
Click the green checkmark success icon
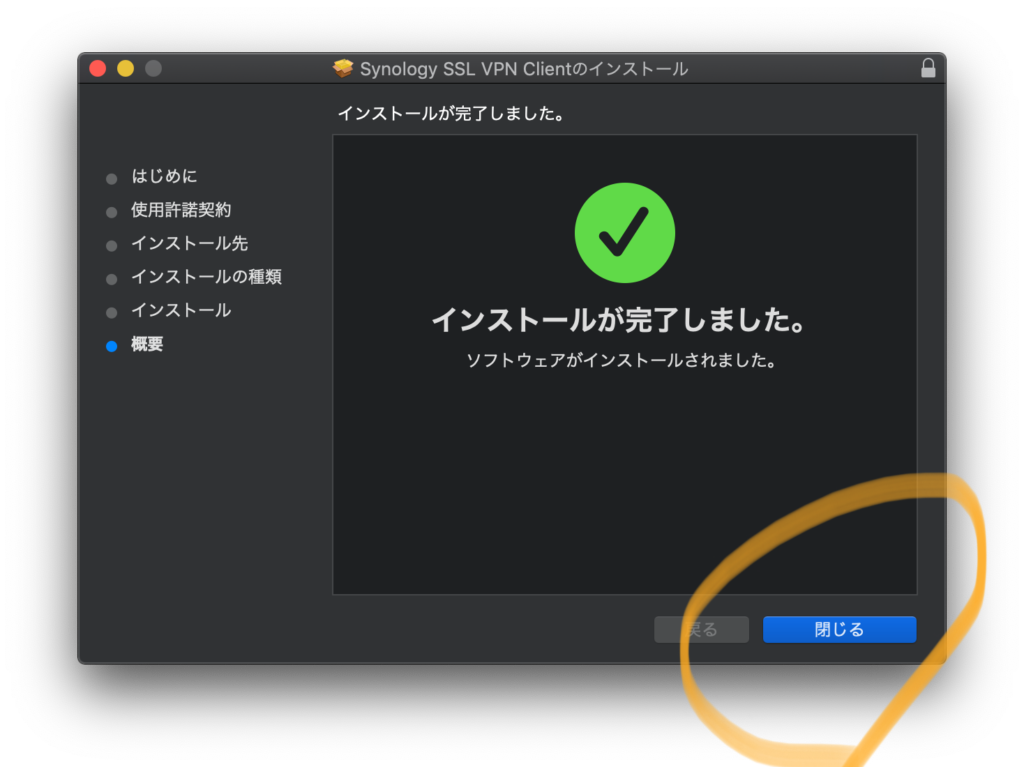624,233
